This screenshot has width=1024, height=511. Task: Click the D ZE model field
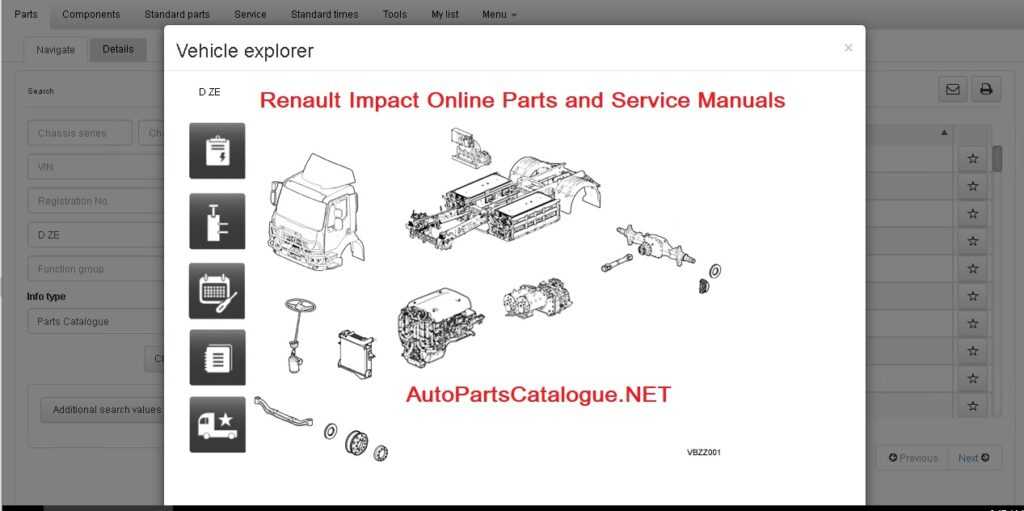(95, 235)
